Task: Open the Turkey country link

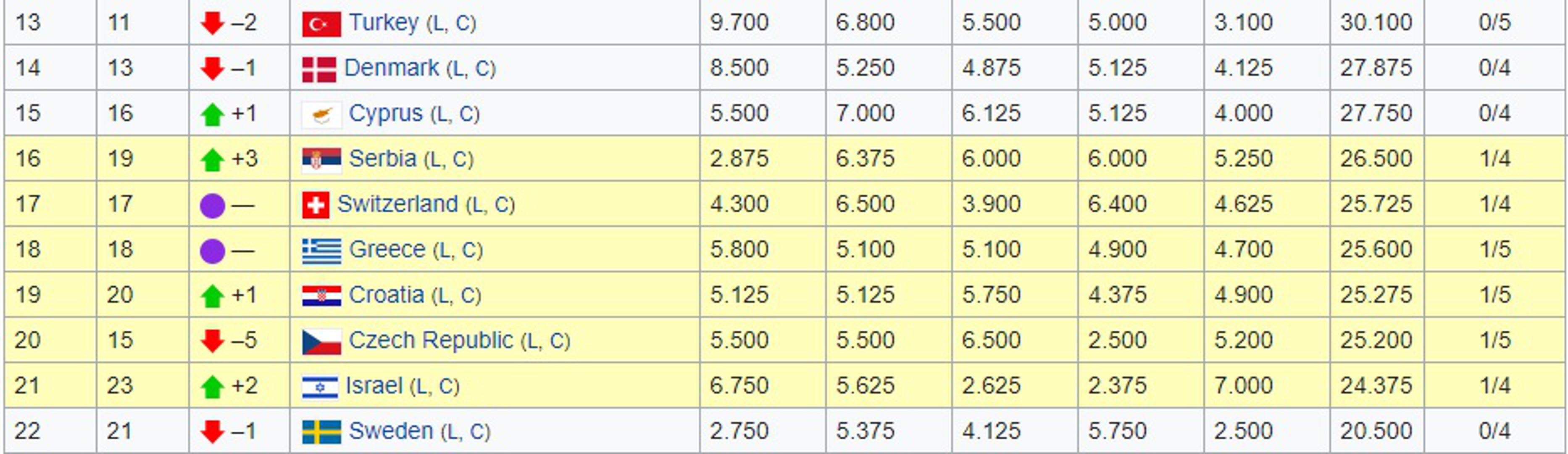Action: click(384, 23)
